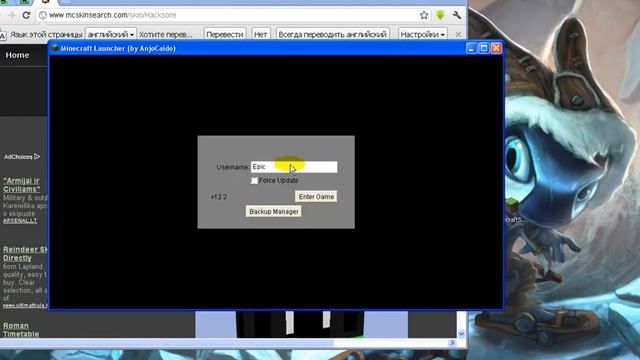Click the site info icon in address bar
Viewport: 640px width, 360px height.
42,15
